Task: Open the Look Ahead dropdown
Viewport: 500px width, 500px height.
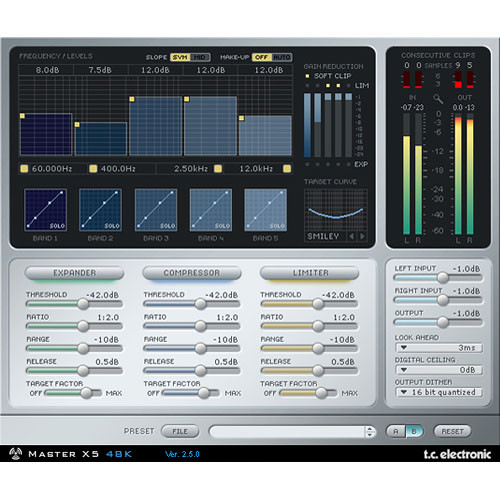Action: click(439, 348)
